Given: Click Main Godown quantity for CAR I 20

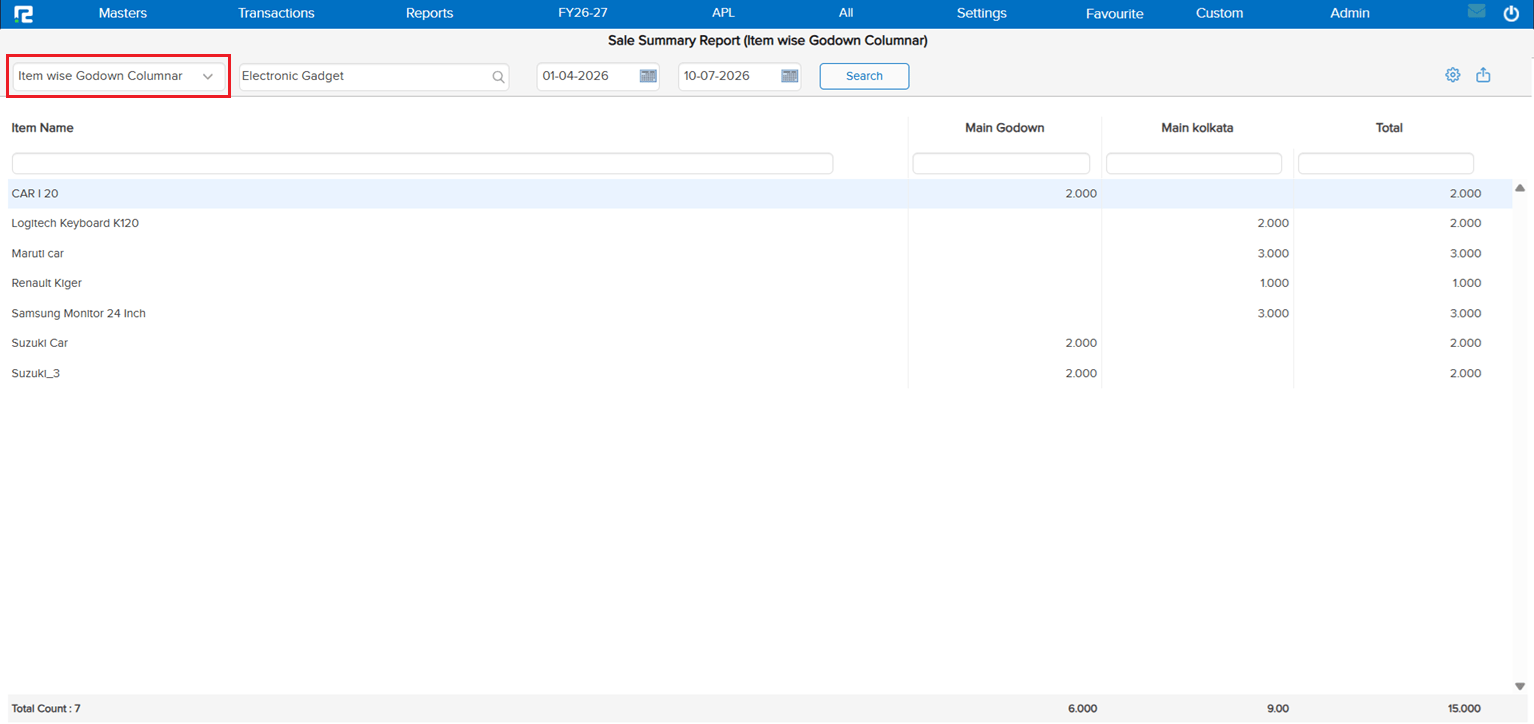Looking at the screenshot, I should [x=1081, y=194].
